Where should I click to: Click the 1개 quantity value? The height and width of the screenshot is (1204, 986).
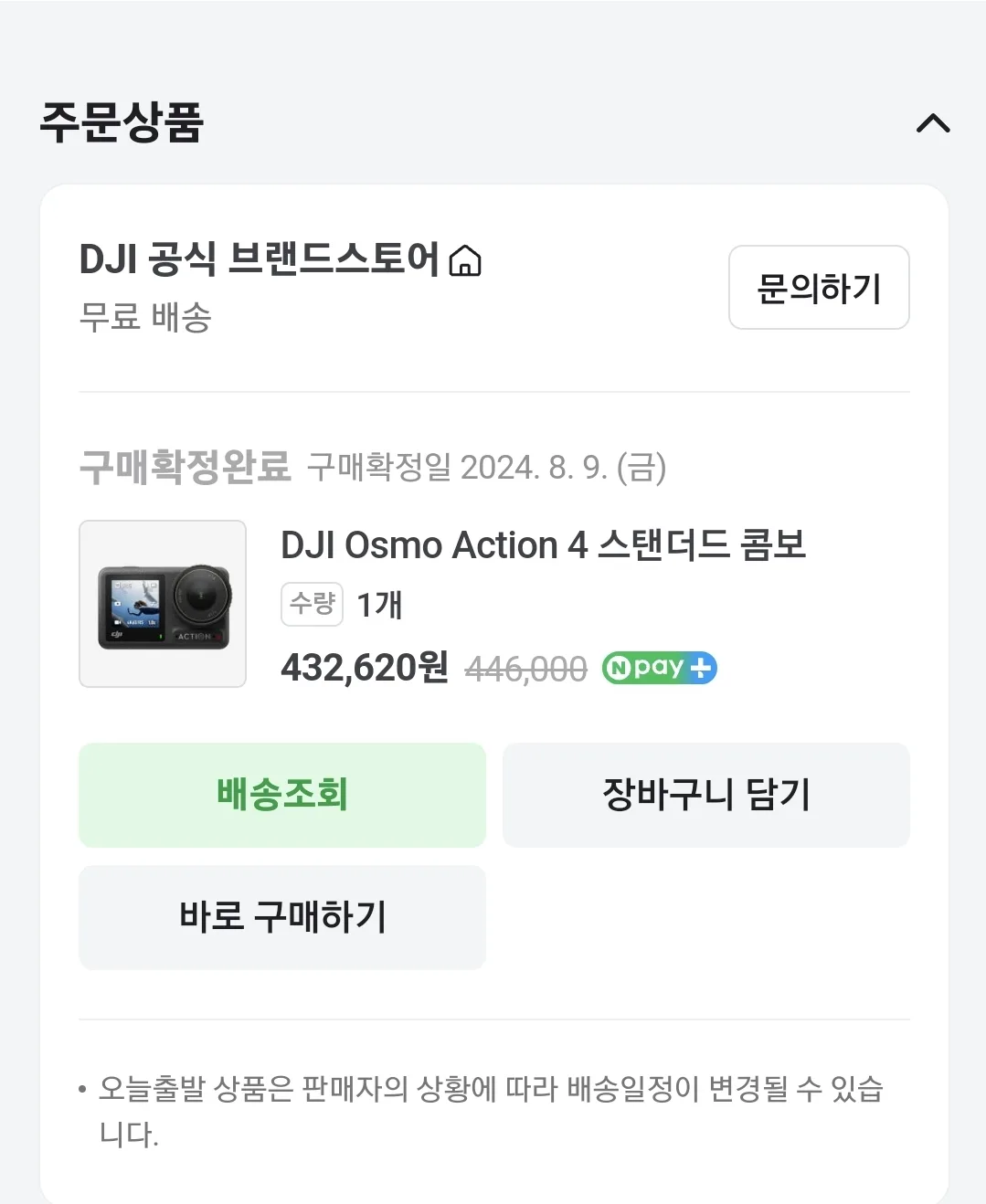point(379,605)
